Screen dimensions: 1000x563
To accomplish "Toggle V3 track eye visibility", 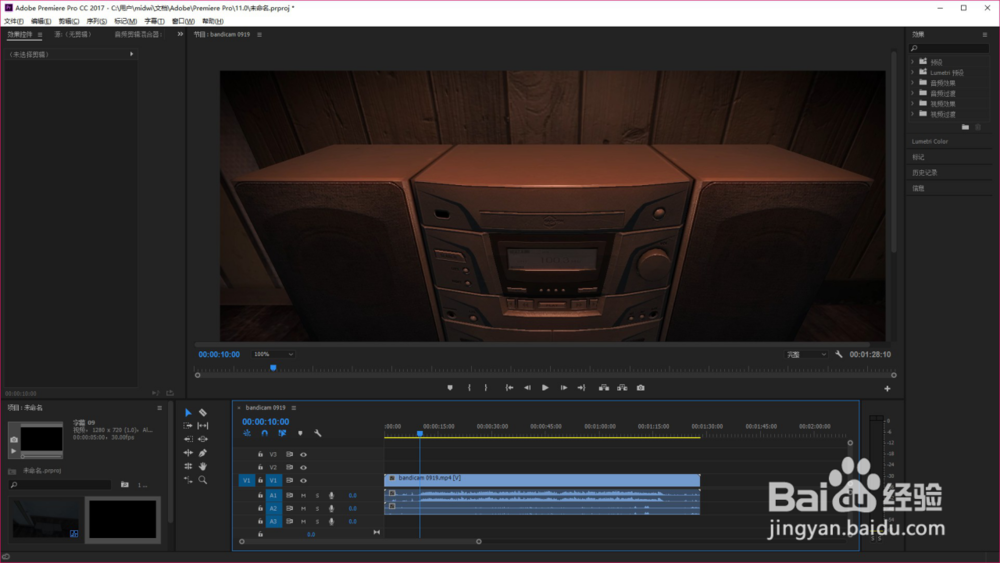I will [x=303, y=454].
